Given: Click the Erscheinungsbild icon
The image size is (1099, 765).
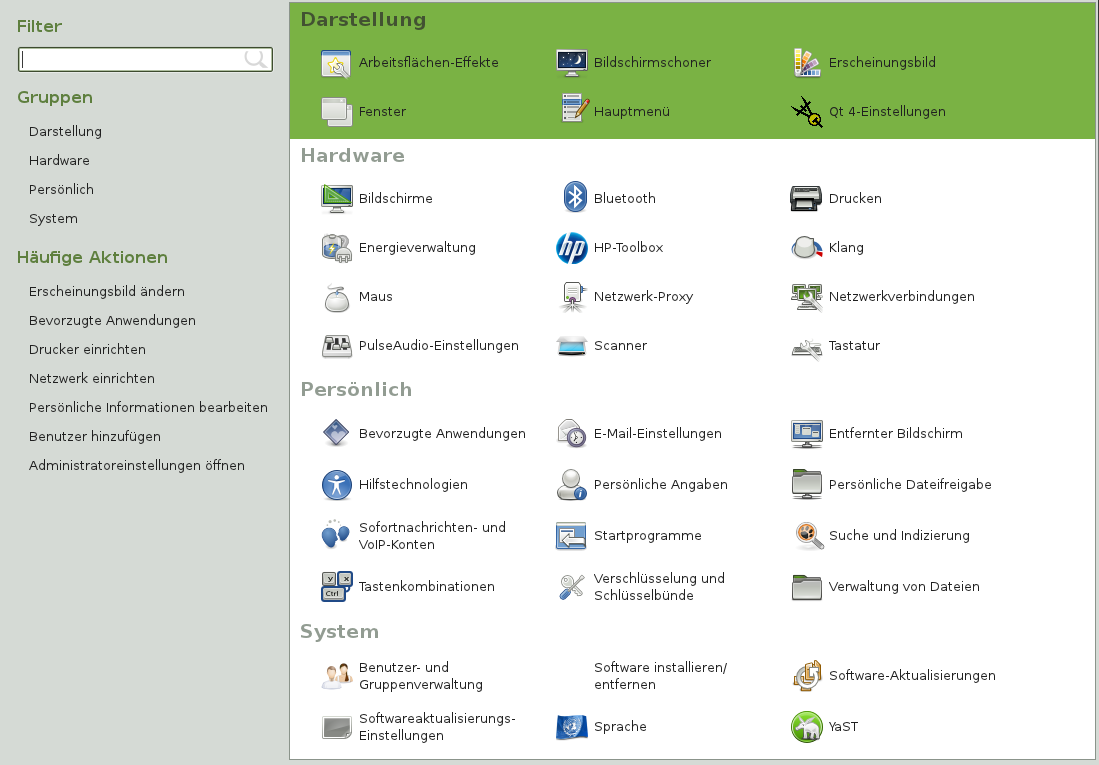Looking at the screenshot, I should coord(806,63).
